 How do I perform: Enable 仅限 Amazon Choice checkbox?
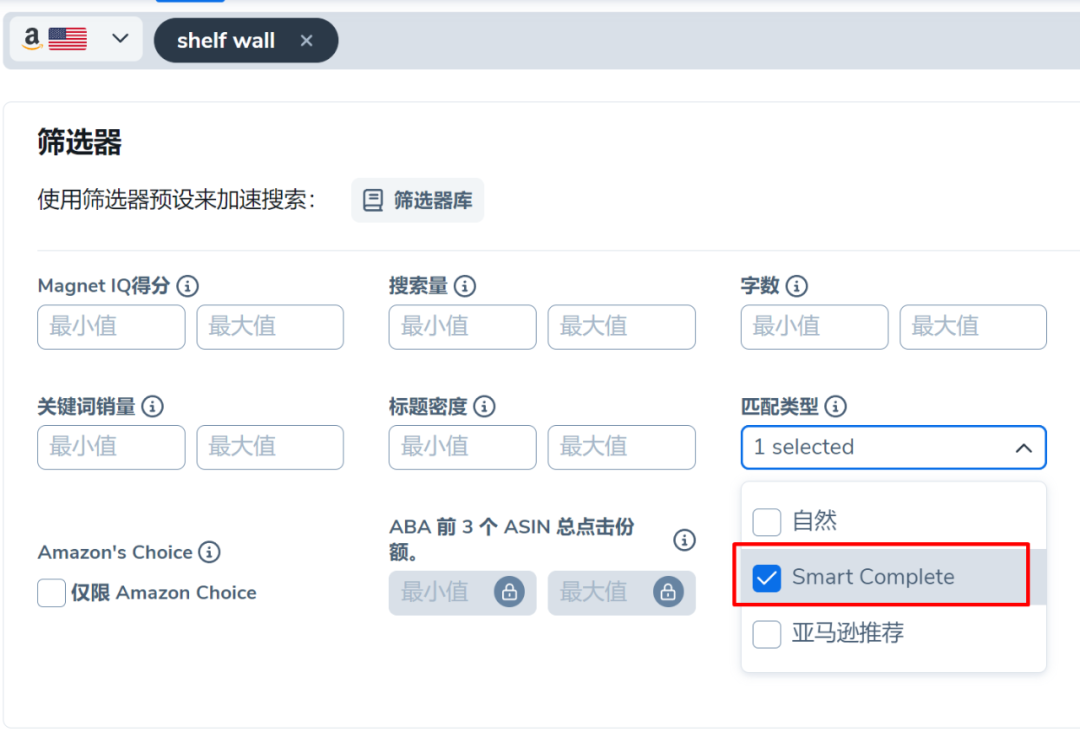[x=52, y=592]
